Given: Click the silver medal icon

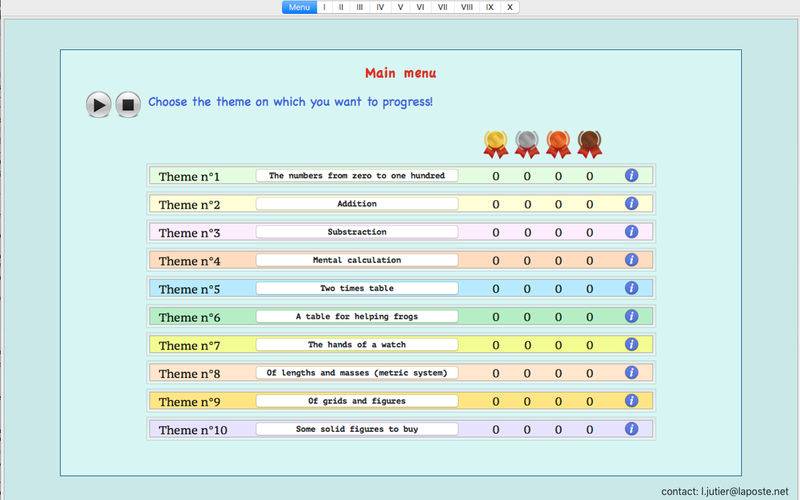Looking at the screenshot, I should pyautogui.click(x=527, y=144).
